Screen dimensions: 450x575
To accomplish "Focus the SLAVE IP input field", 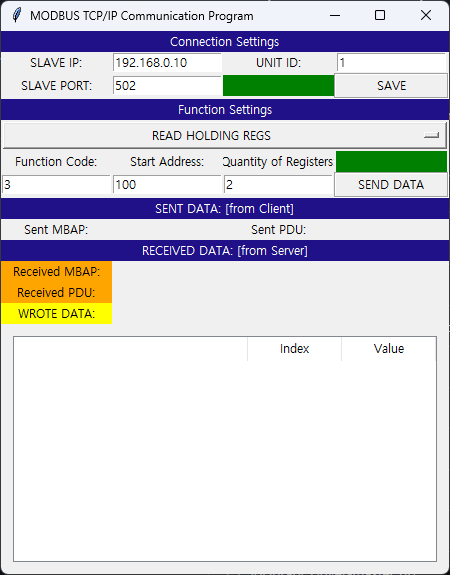I will pyautogui.click(x=167, y=63).
